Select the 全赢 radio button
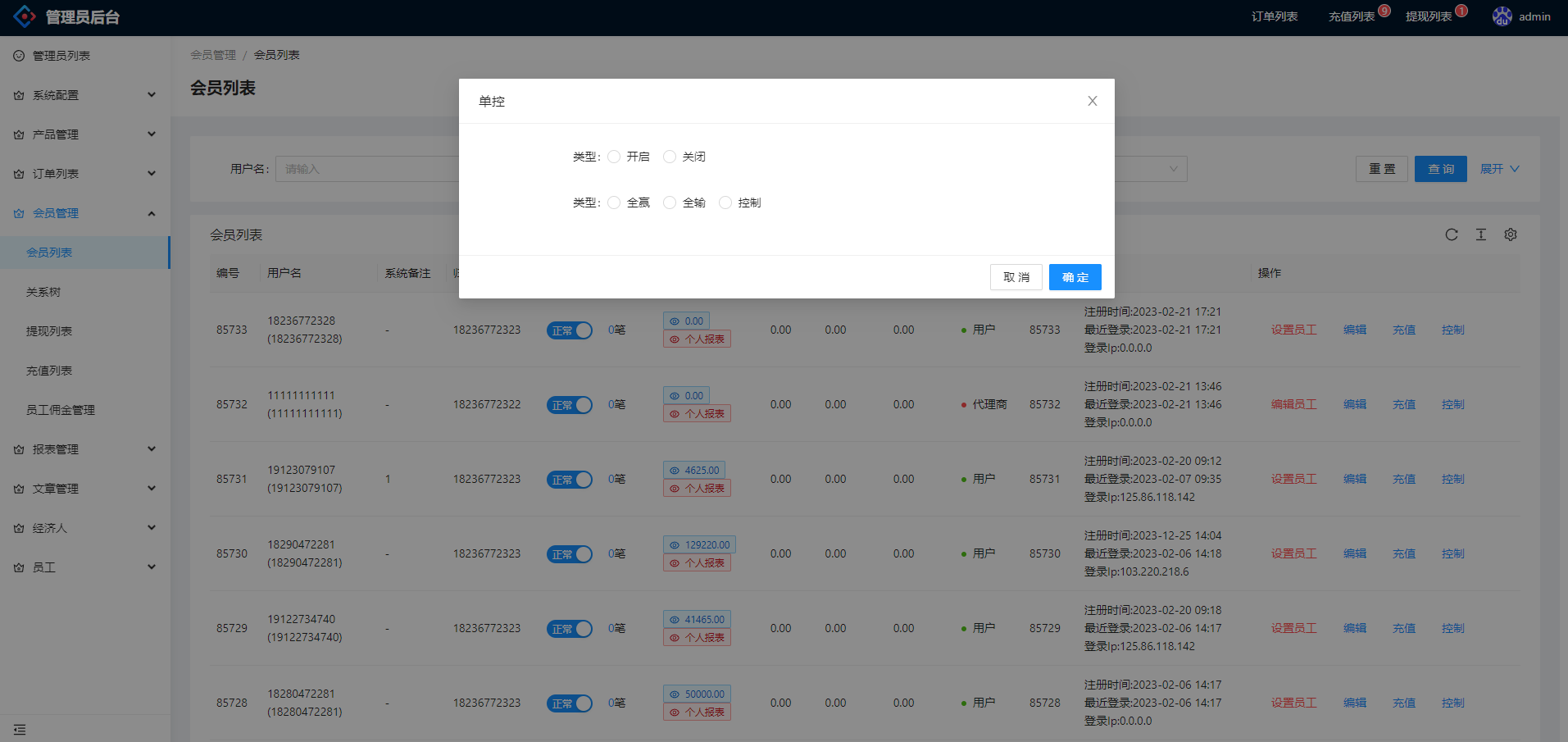 click(614, 203)
